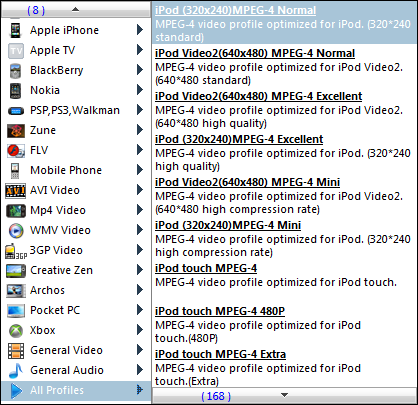Click the Zune icon
418x405 pixels.
pos(16,131)
